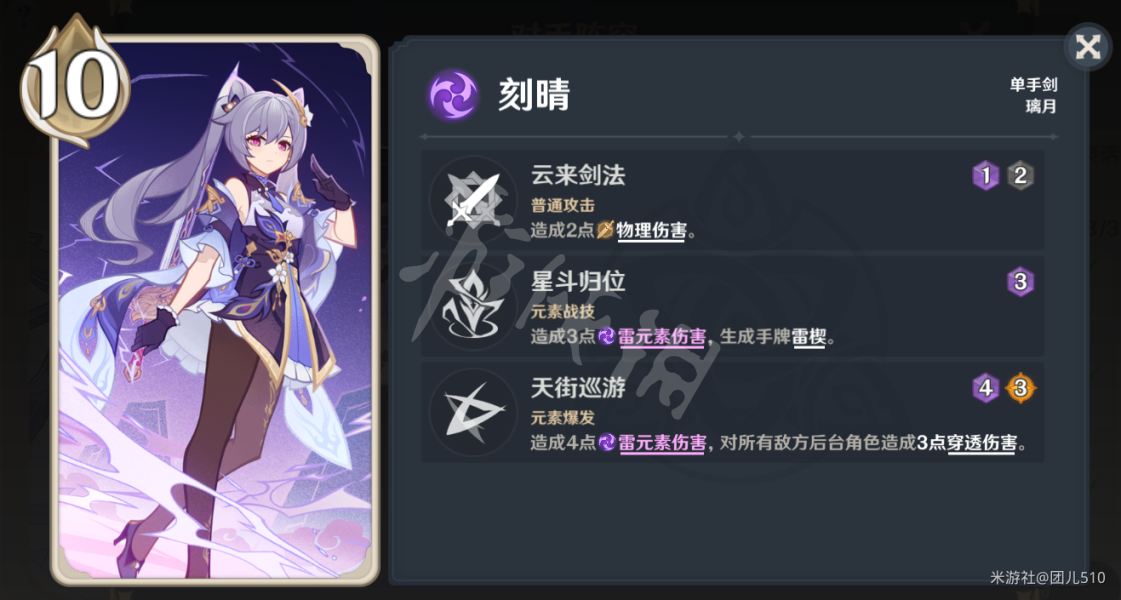Viewport: 1121px width, 600px height.
Task: Open the 雷元素伤害 link under 天街巡游
Action: (662, 443)
